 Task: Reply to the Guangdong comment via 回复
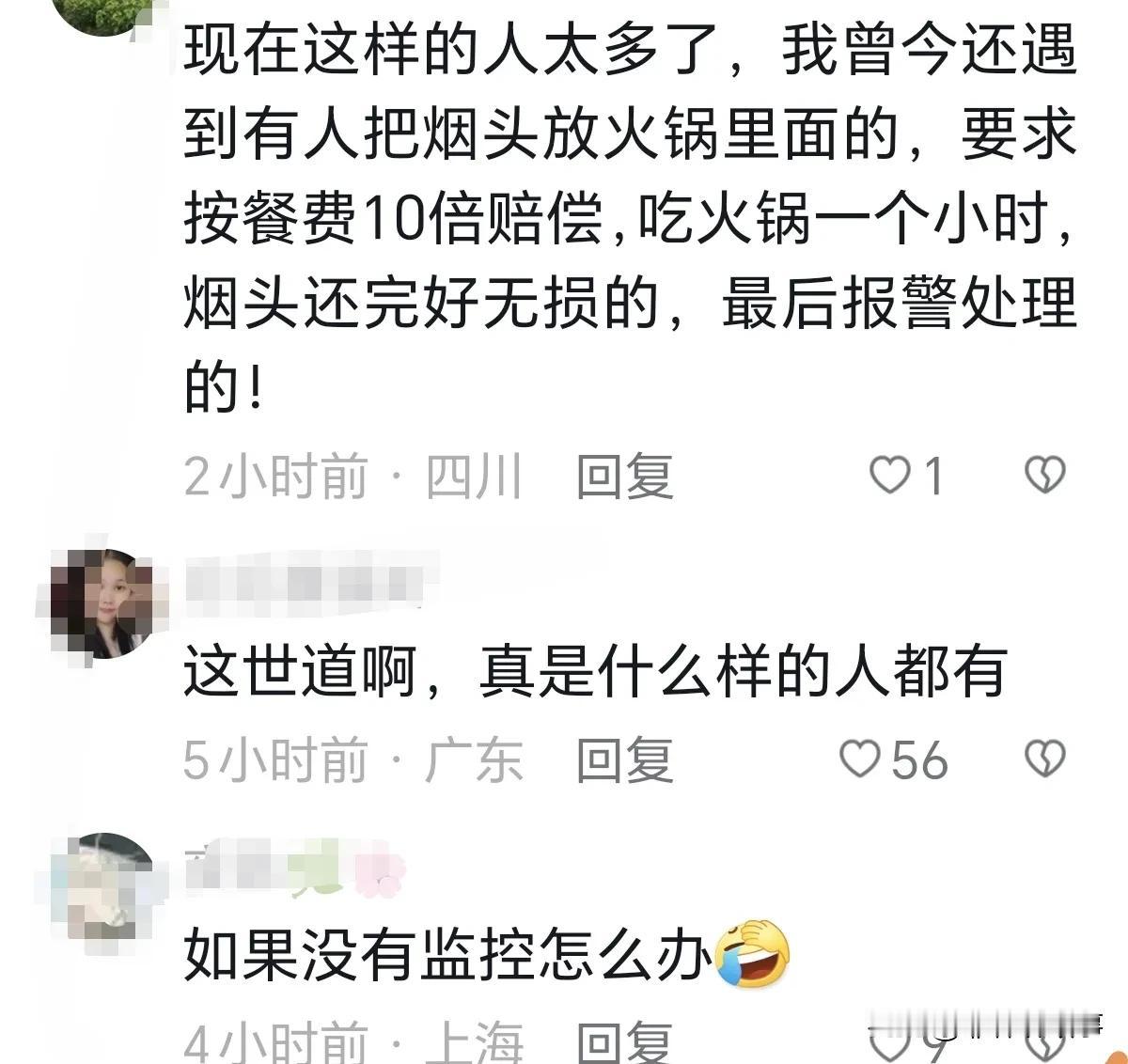(624, 759)
